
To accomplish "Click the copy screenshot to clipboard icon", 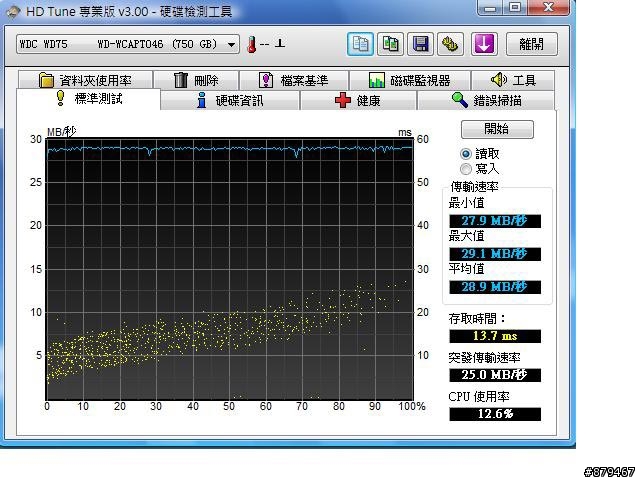I will 391,44.
